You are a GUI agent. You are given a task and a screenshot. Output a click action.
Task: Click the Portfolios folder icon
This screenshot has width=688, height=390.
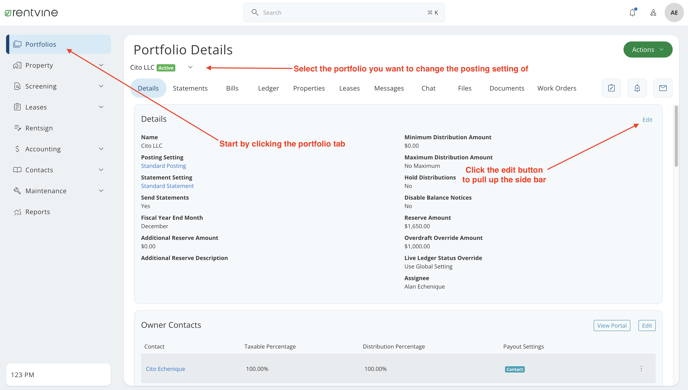point(18,44)
